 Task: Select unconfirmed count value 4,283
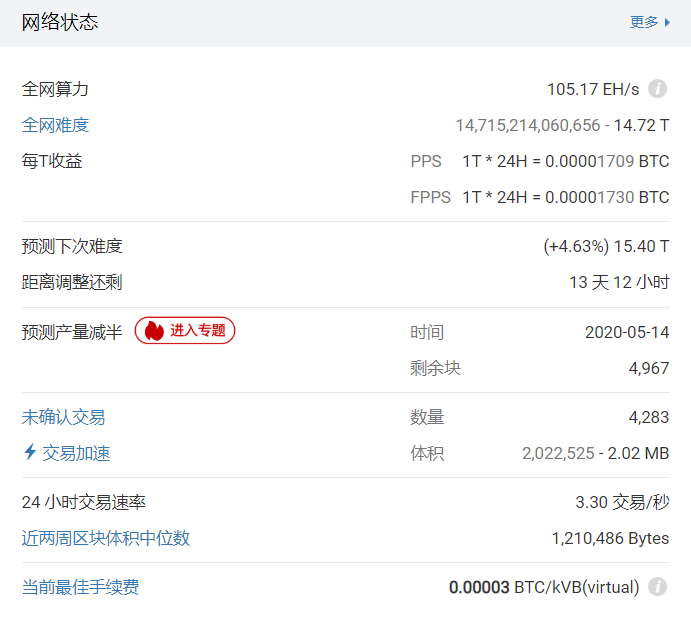(x=649, y=417)
